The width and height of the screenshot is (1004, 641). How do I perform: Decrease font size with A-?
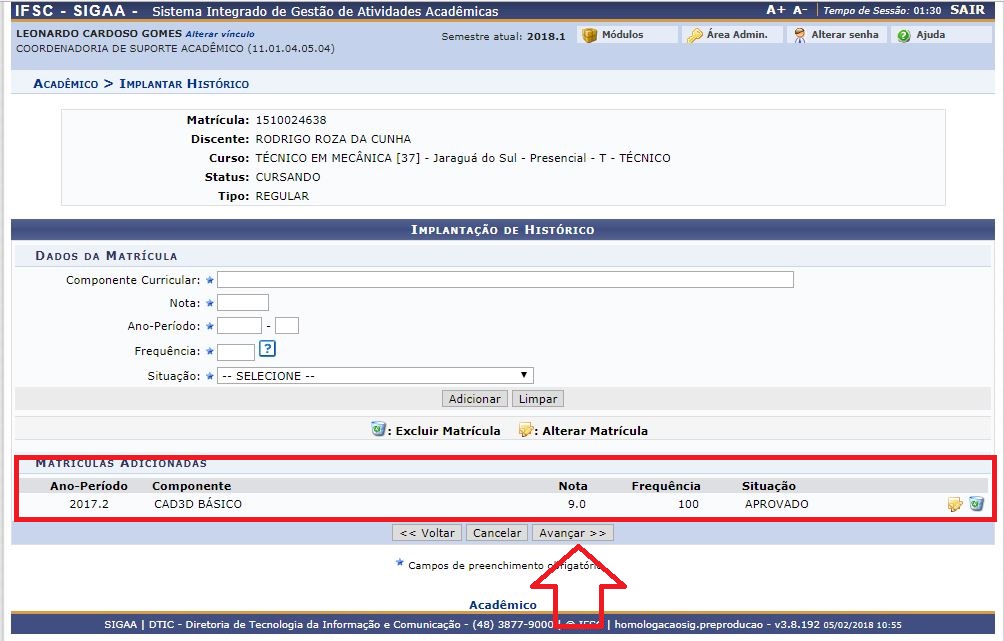pyautogui.click(x=800, y=10)
